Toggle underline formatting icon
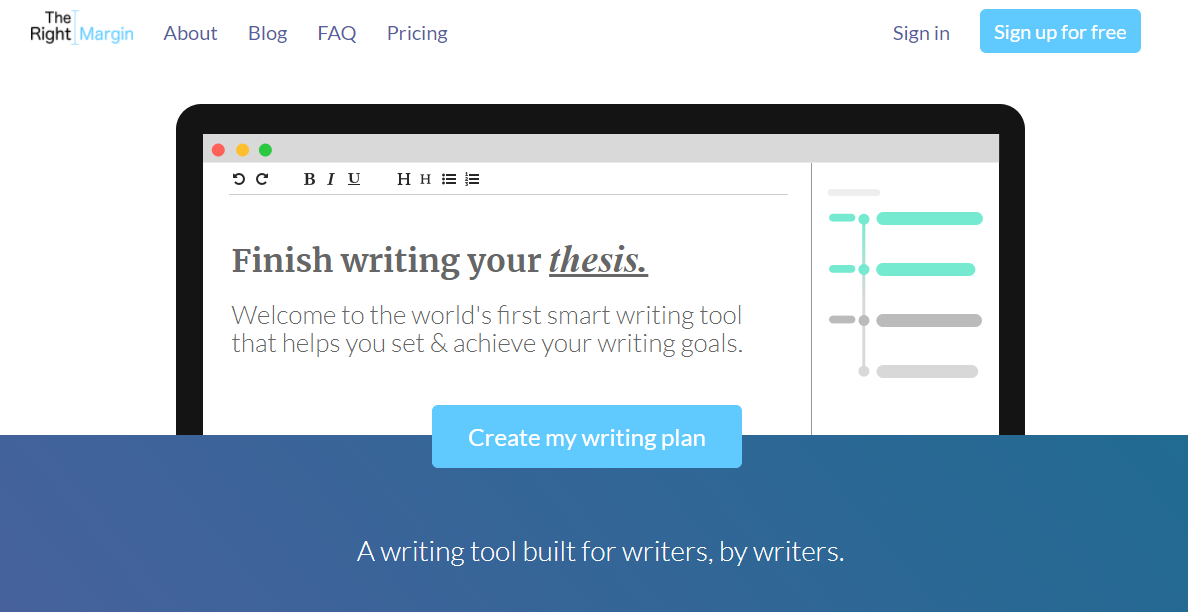The image size is (1188, 612). (x=354, y=180)
